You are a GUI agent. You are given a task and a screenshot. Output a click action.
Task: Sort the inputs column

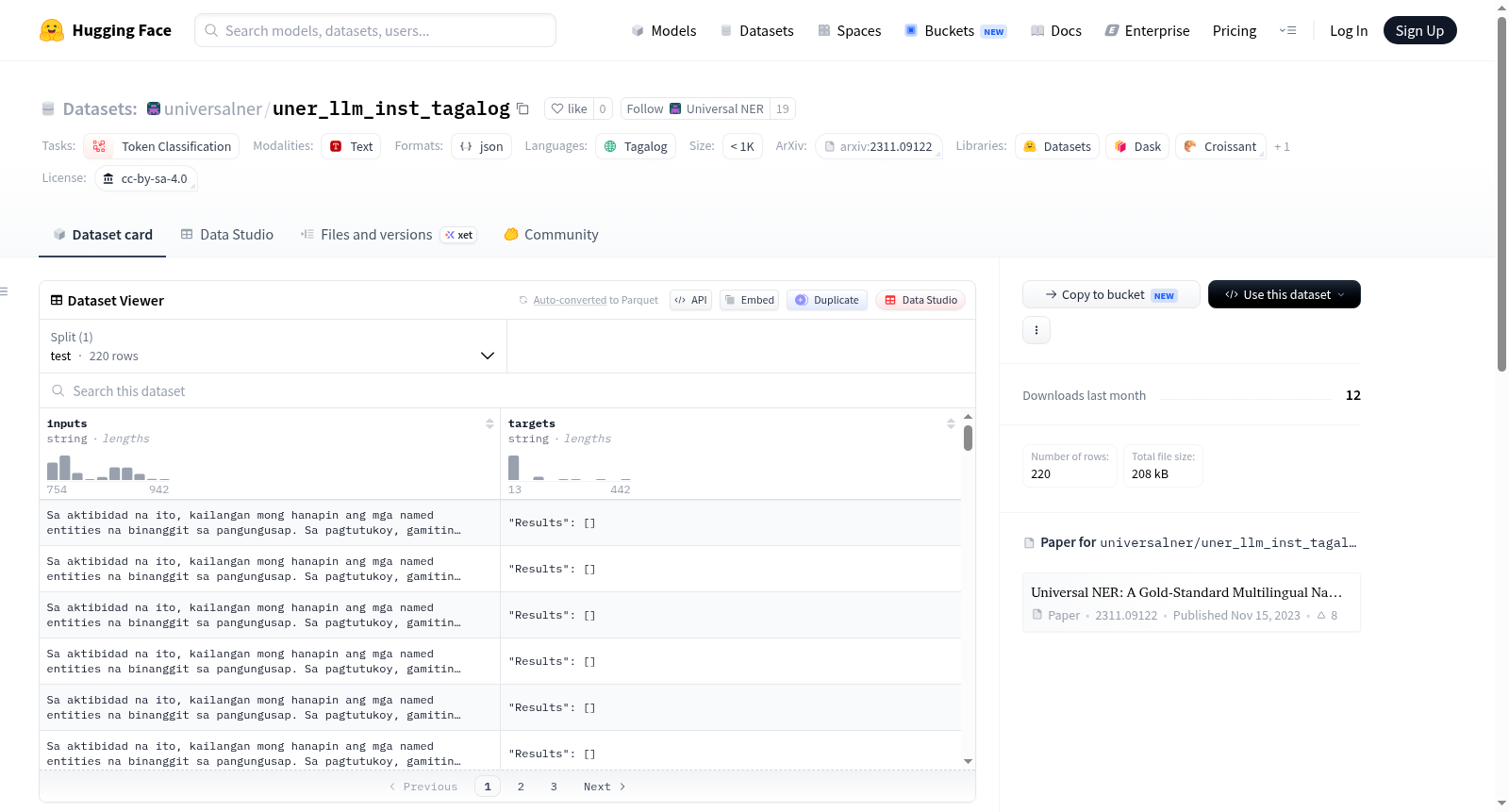(x=489, y=423)
